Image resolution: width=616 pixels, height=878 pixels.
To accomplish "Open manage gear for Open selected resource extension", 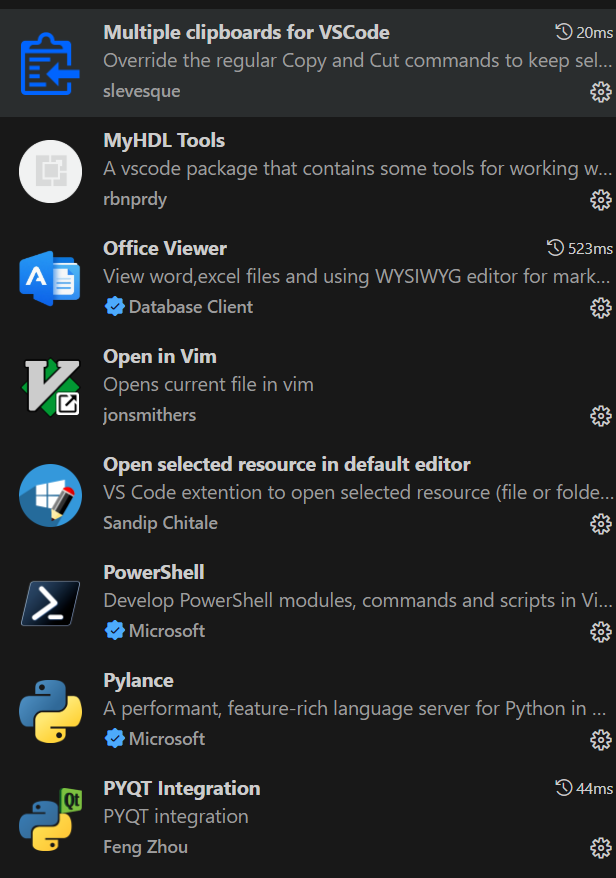I will tap(601, 524).
